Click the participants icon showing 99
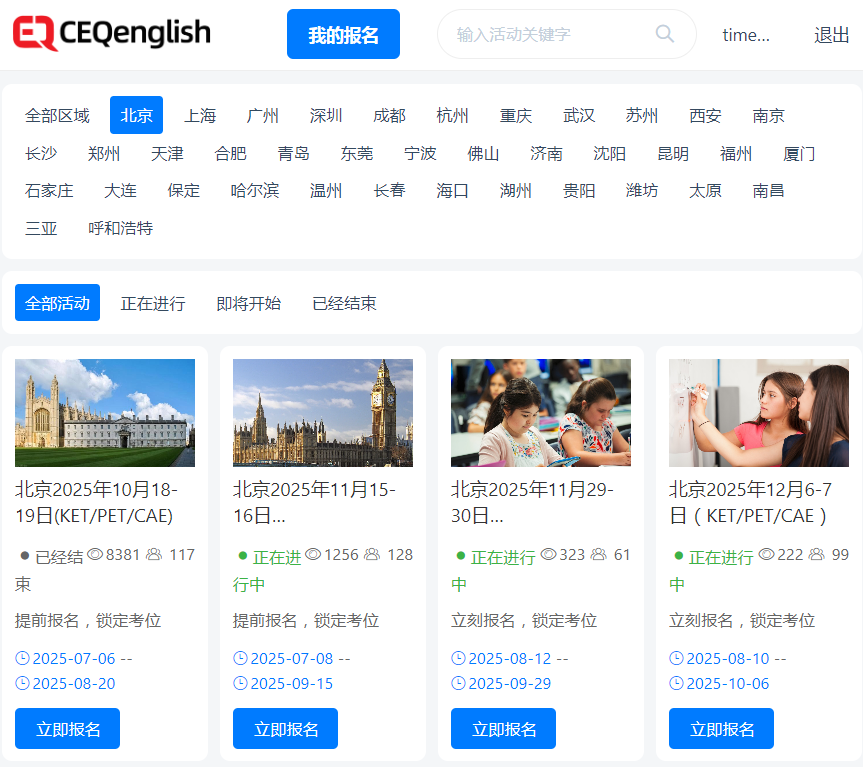This screenshot has width=863, height=767. pyautogui.click(x=816, y=554)
